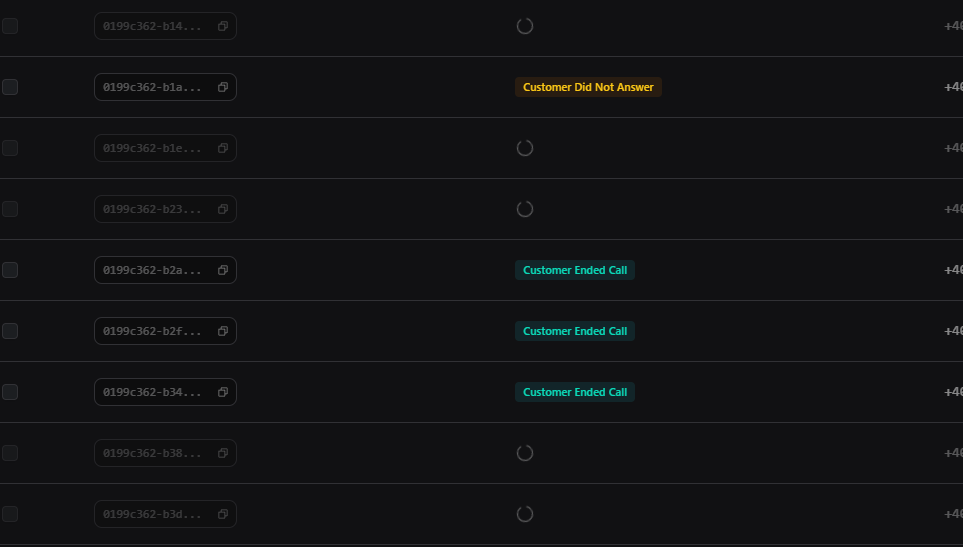
Task: Click copy icon beside ID 0199c362-b1a
Action: click(x=223, y=87)
